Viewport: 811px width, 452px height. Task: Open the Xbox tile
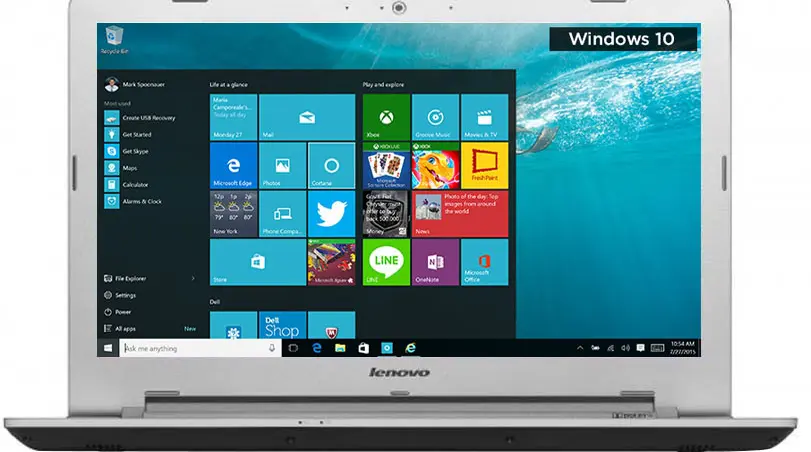[x=386, y=117]
